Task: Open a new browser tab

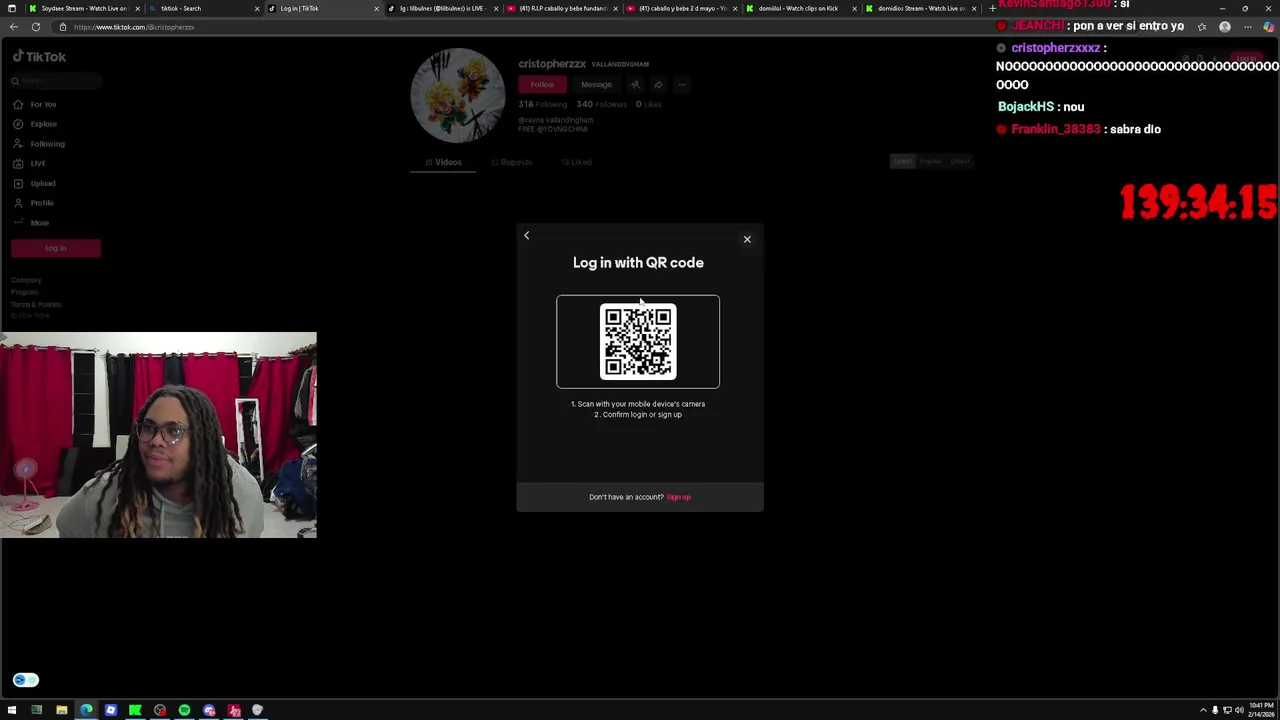Action: (x=992, y=8)
